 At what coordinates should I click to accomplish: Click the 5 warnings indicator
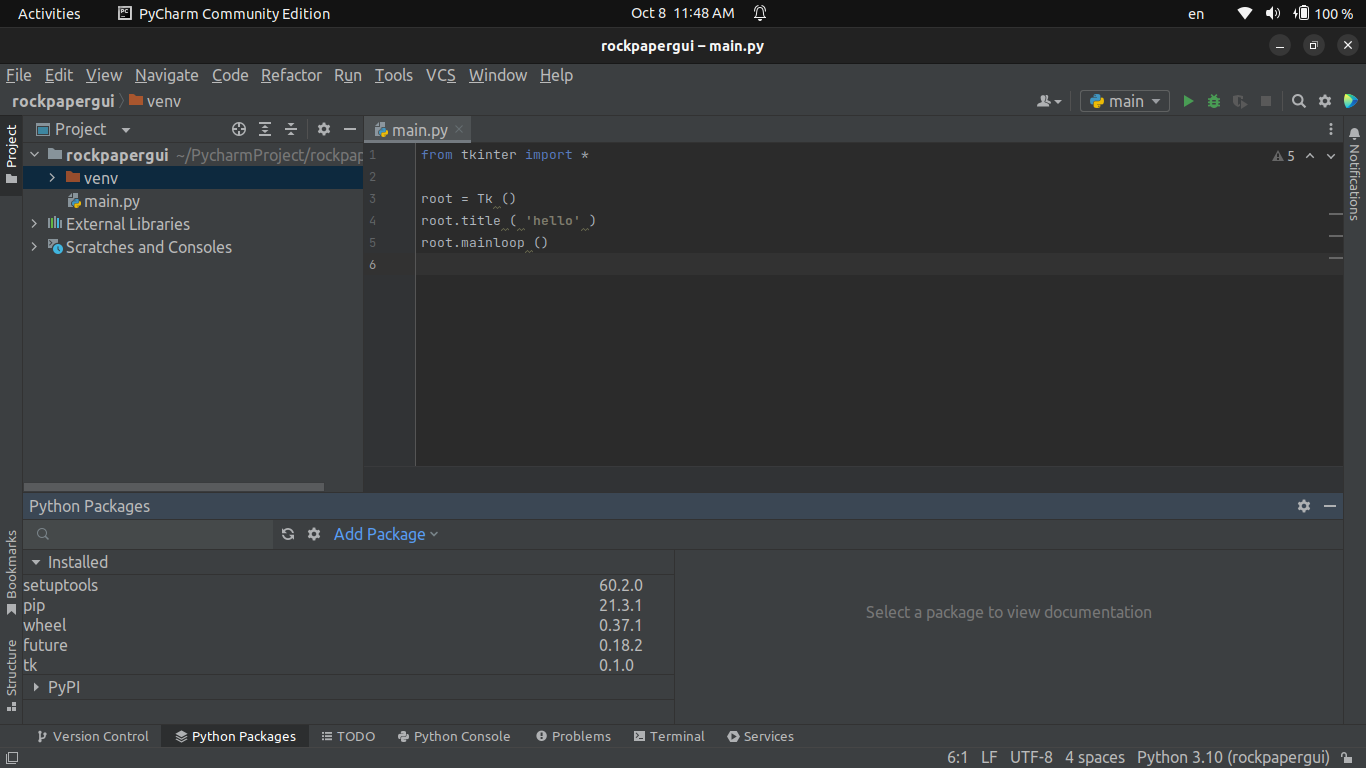point(1283,156)
